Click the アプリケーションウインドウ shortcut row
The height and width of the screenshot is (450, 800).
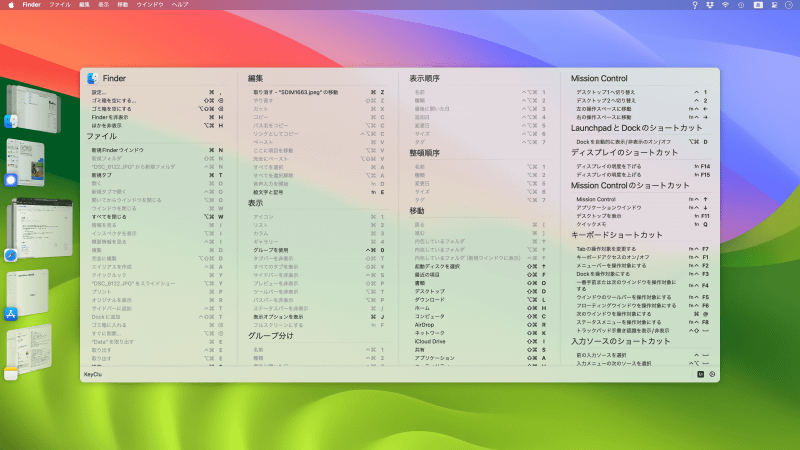pyautogui.click(x=642, y=208)
